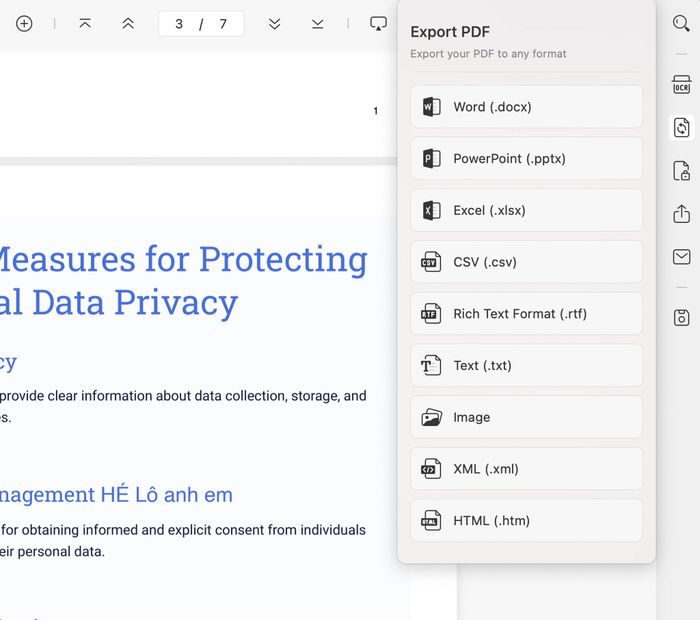
Task: Click the zoom in plus icon
Action: 24,23
